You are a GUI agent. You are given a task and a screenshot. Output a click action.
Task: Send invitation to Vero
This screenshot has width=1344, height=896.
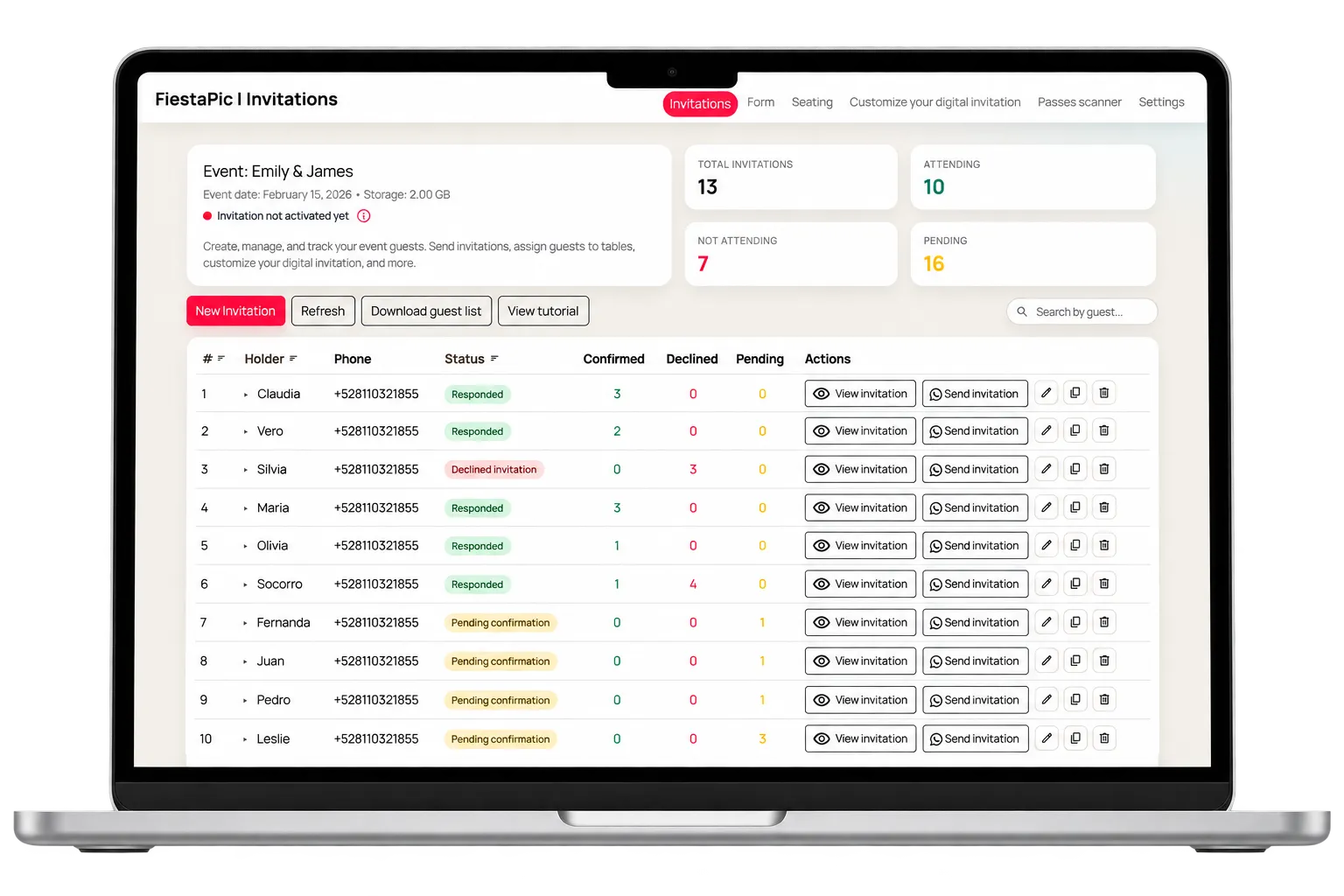tap(975, 430)
